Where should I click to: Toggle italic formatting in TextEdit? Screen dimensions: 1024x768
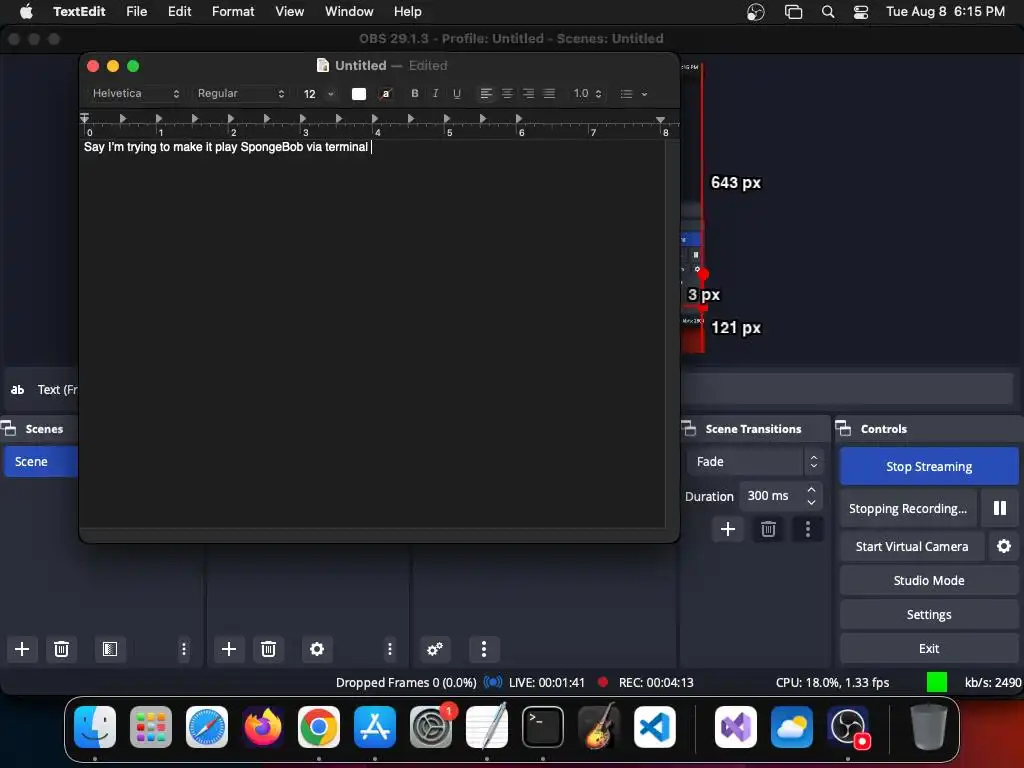[x=435, y=93]
